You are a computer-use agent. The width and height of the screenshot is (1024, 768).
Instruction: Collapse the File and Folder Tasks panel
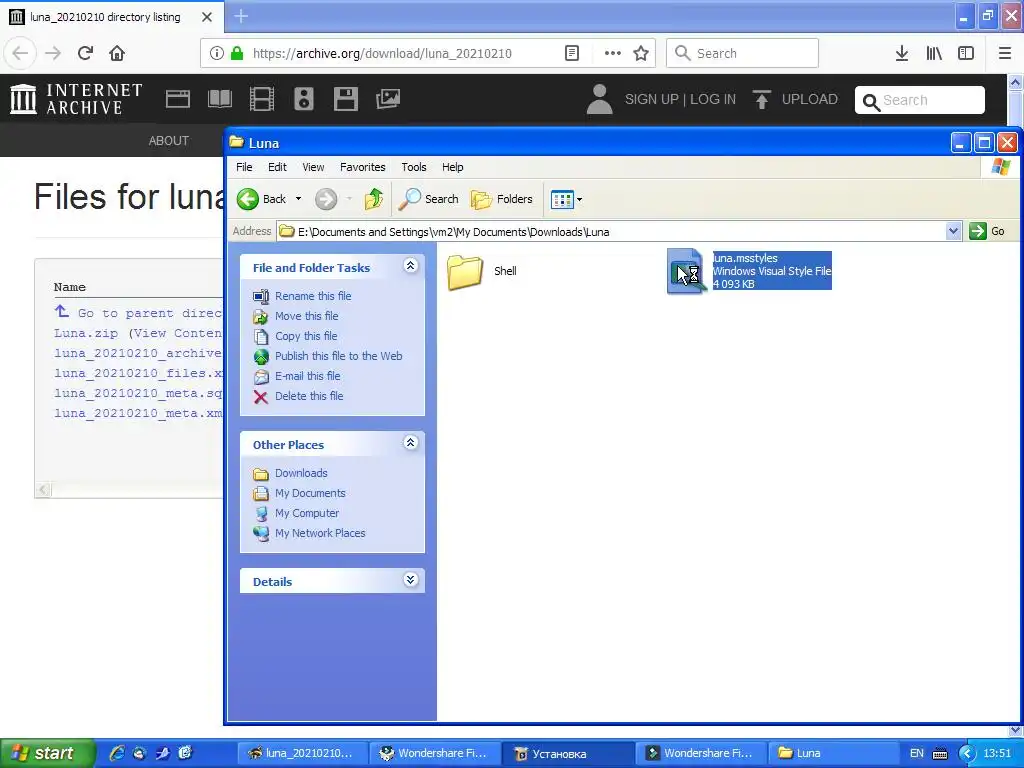(411, 265)
